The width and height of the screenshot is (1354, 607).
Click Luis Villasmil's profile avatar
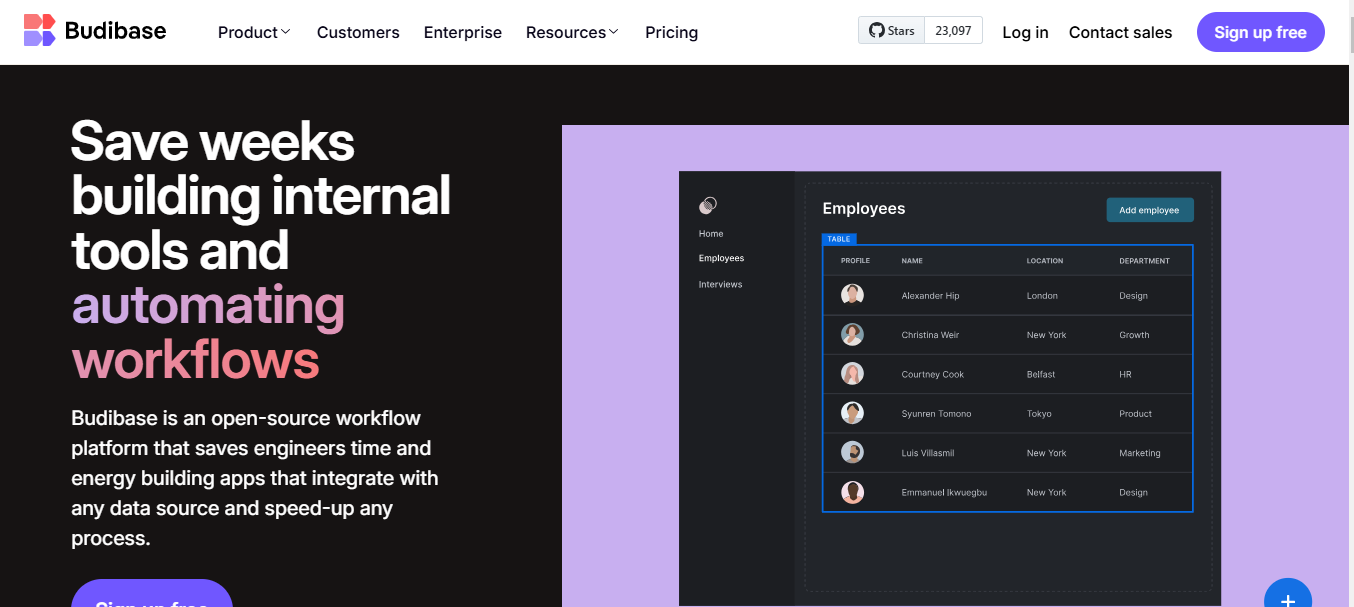click(x=852, y=452)
